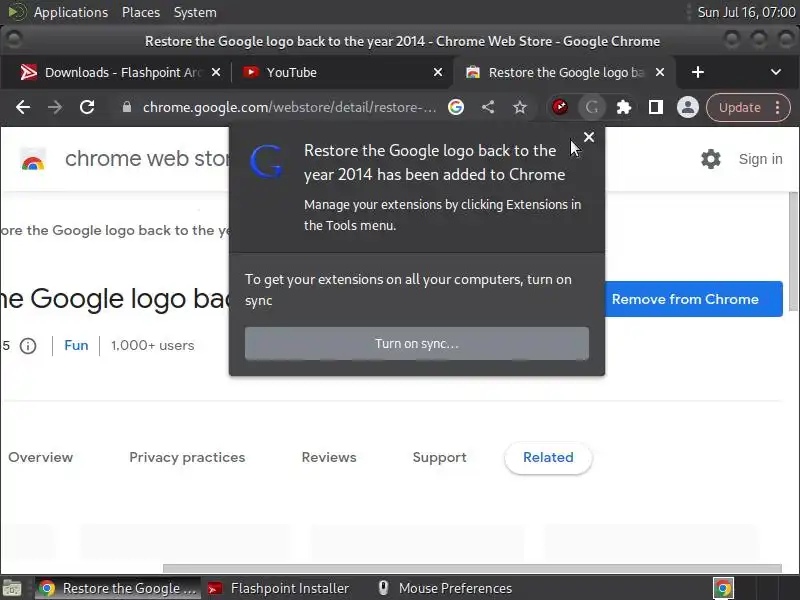Toggle the side panel icon
Viewport: 800px width, 600px height.
click(x=656, y=107)
